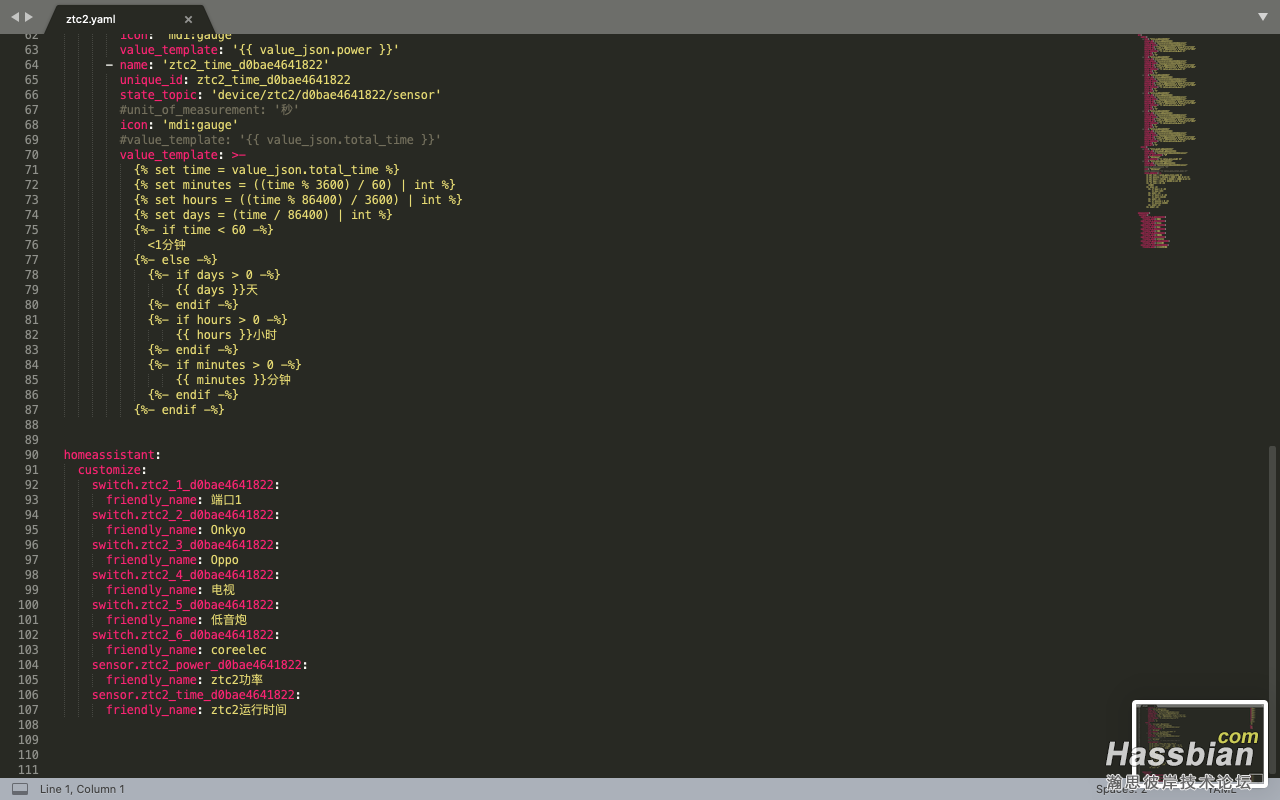Image resolution: width=1280 pixels, height=800 pixels.
Task: Click 'sensor.ztc2_power_d0bae4641822:' entry
Action: click(x=200, y=665)
